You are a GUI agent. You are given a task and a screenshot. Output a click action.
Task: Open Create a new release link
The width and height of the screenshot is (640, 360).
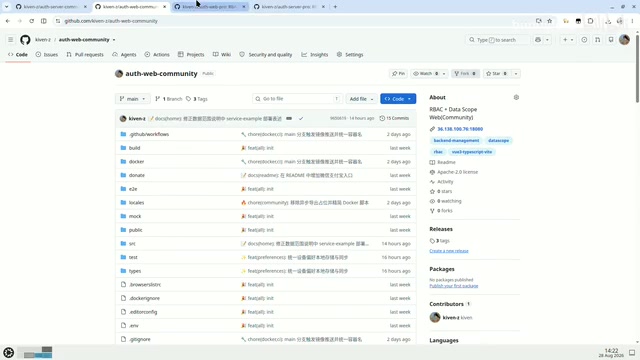pyautogui.click(x=449, y=251)
